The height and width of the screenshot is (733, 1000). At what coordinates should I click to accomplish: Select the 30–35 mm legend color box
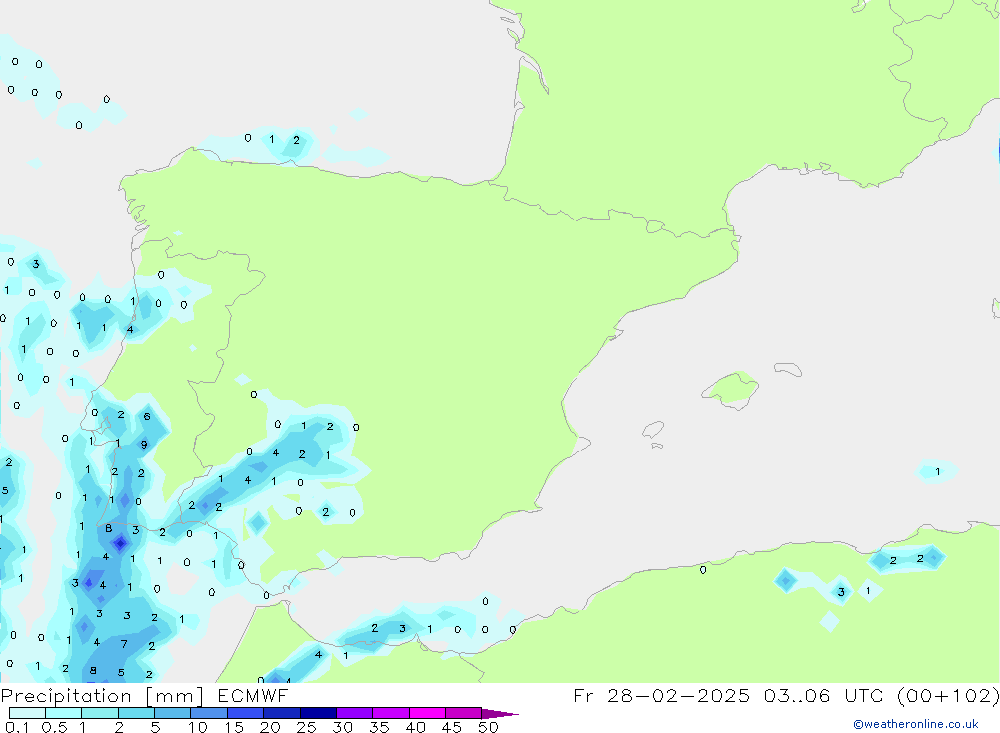pyautogui.click(x=355, y=713)
